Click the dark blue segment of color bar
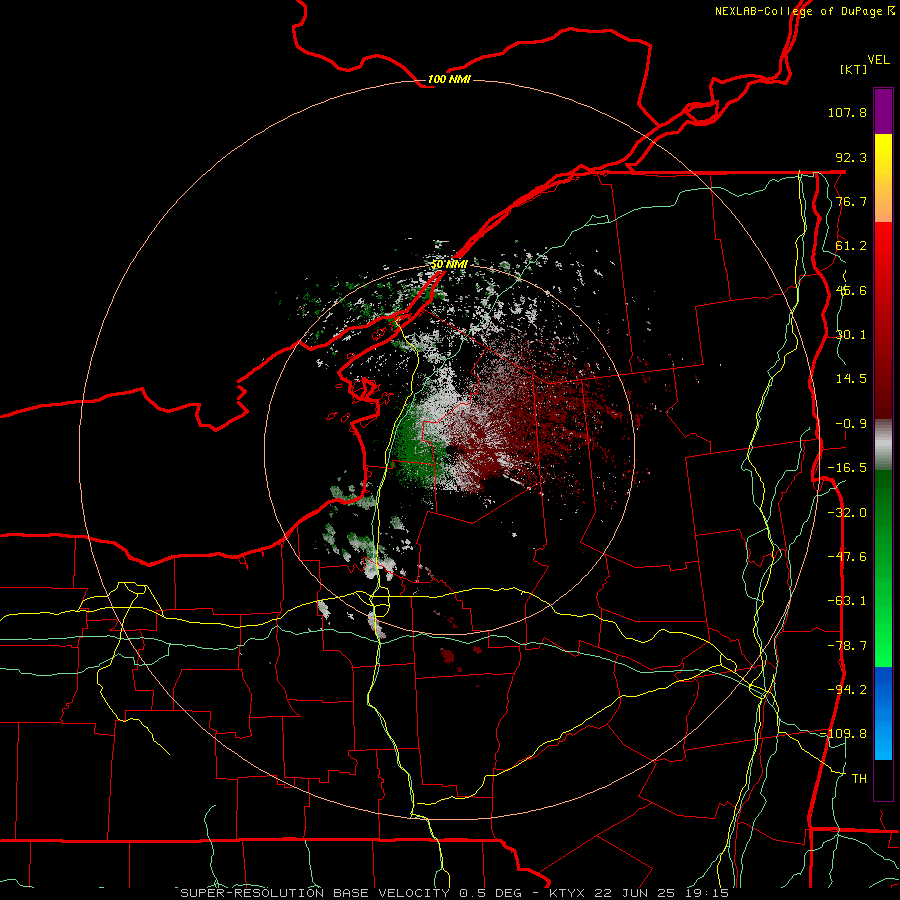Viewport: 900px width, 900px height. [x=883, y=689]
